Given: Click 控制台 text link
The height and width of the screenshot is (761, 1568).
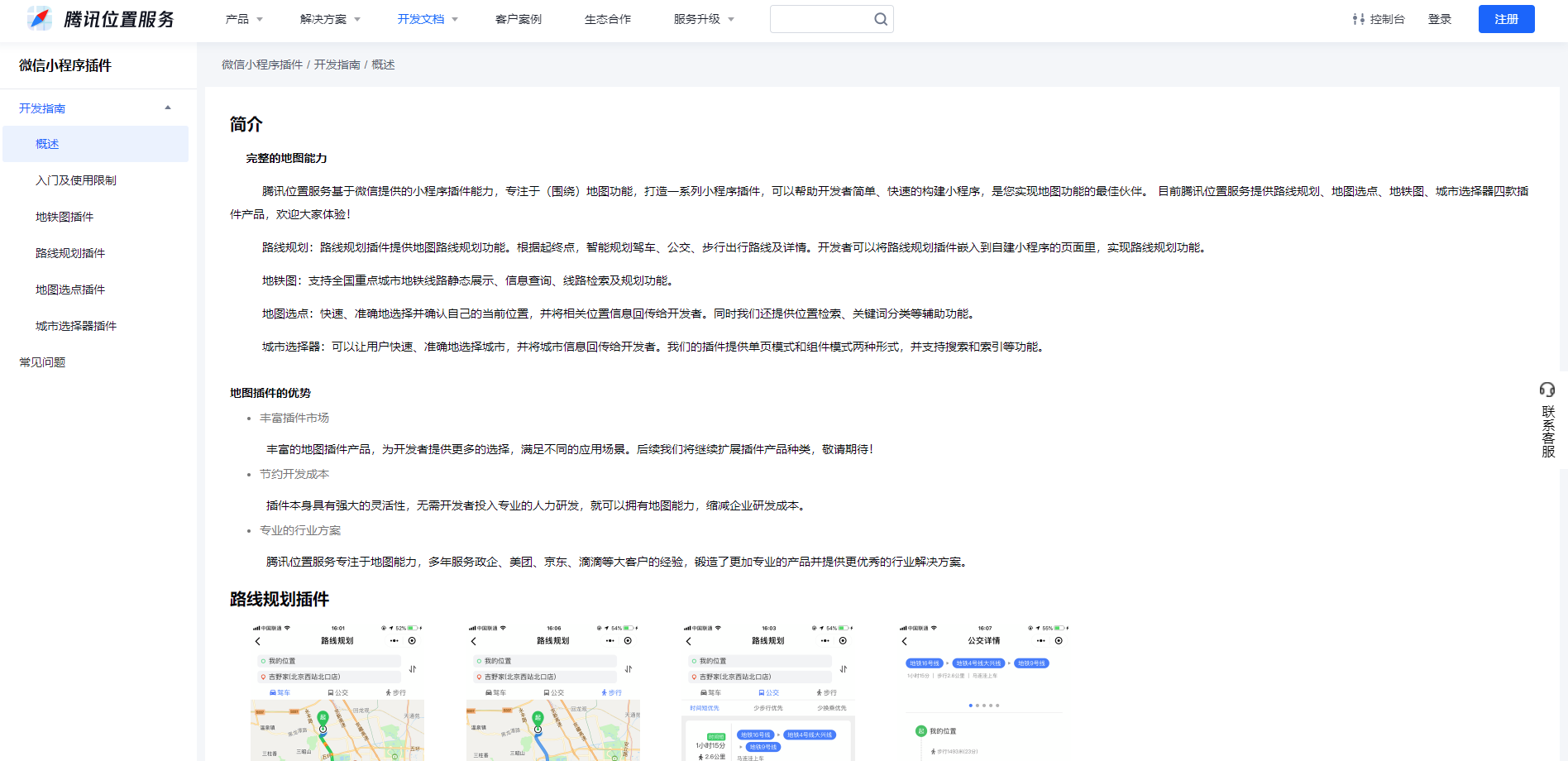Looking at the screenshot, I should pos(1388,19).
